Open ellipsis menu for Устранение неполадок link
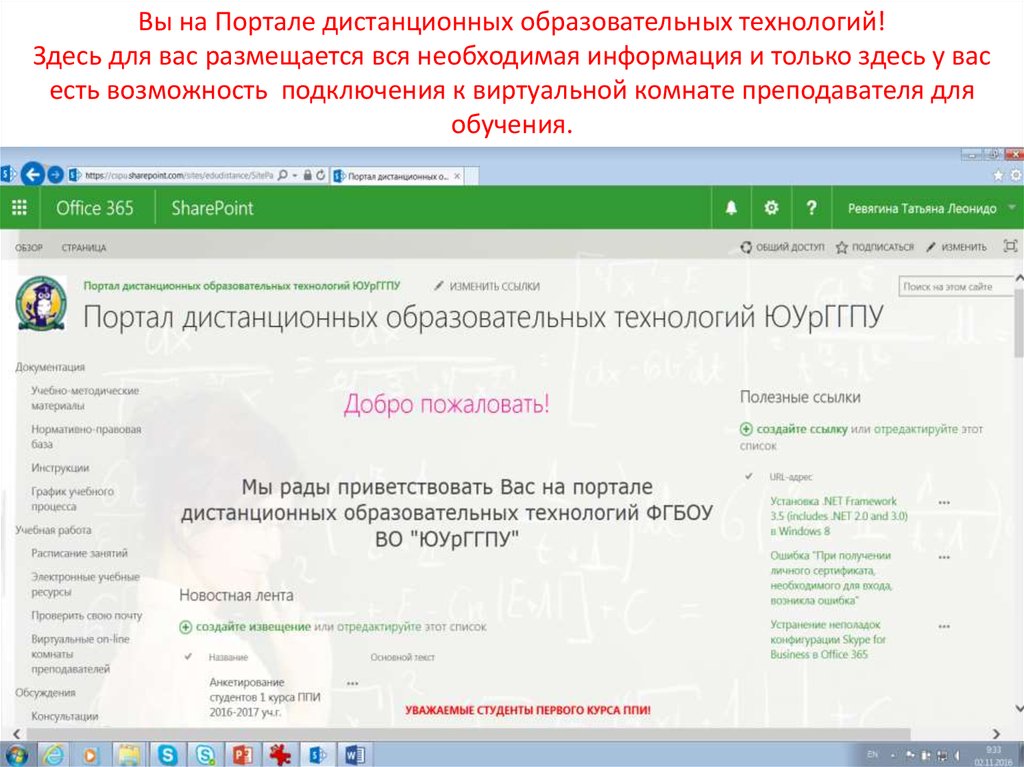 coord(944,626)
